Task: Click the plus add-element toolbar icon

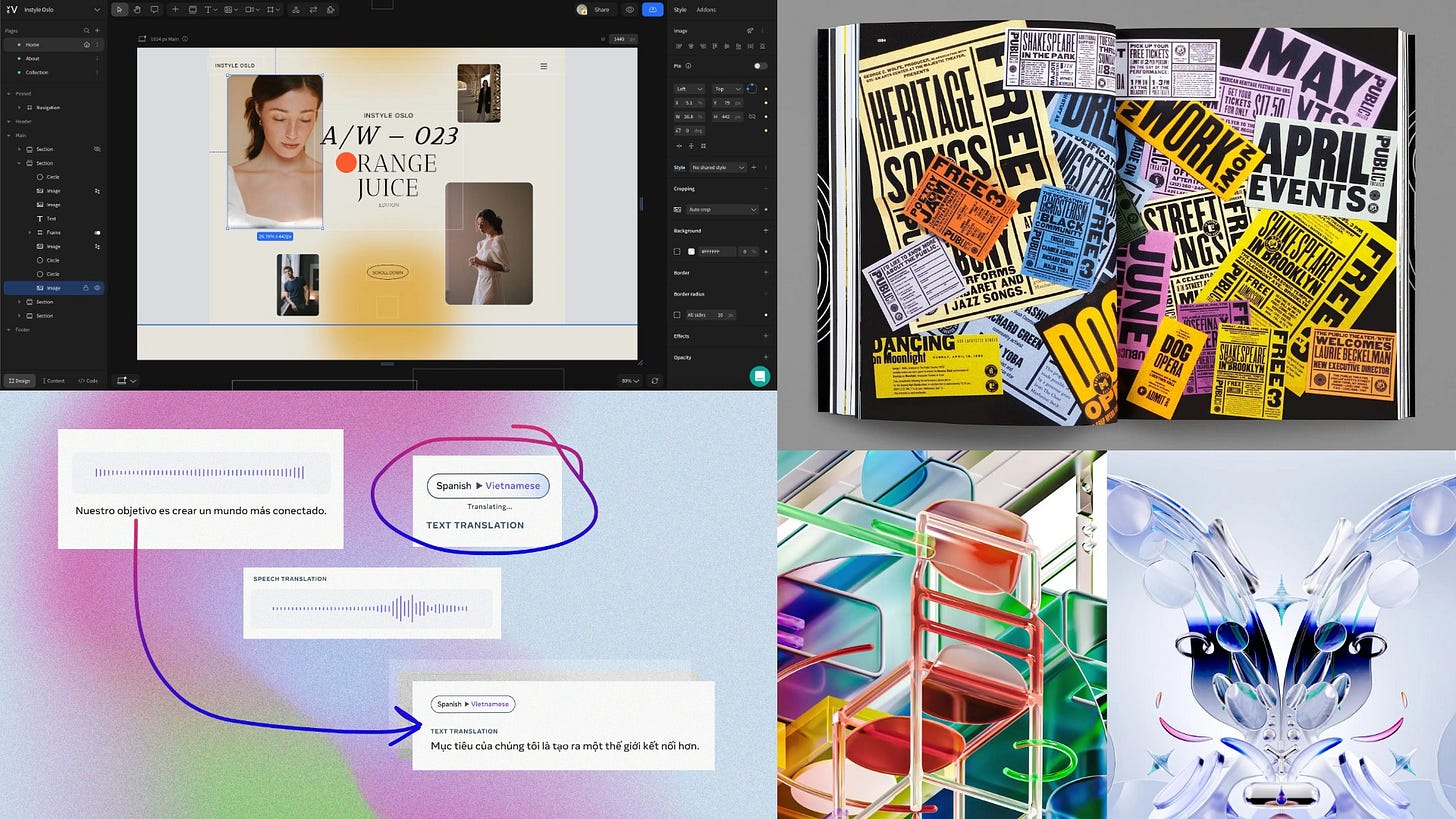Action: coord(175,9)
